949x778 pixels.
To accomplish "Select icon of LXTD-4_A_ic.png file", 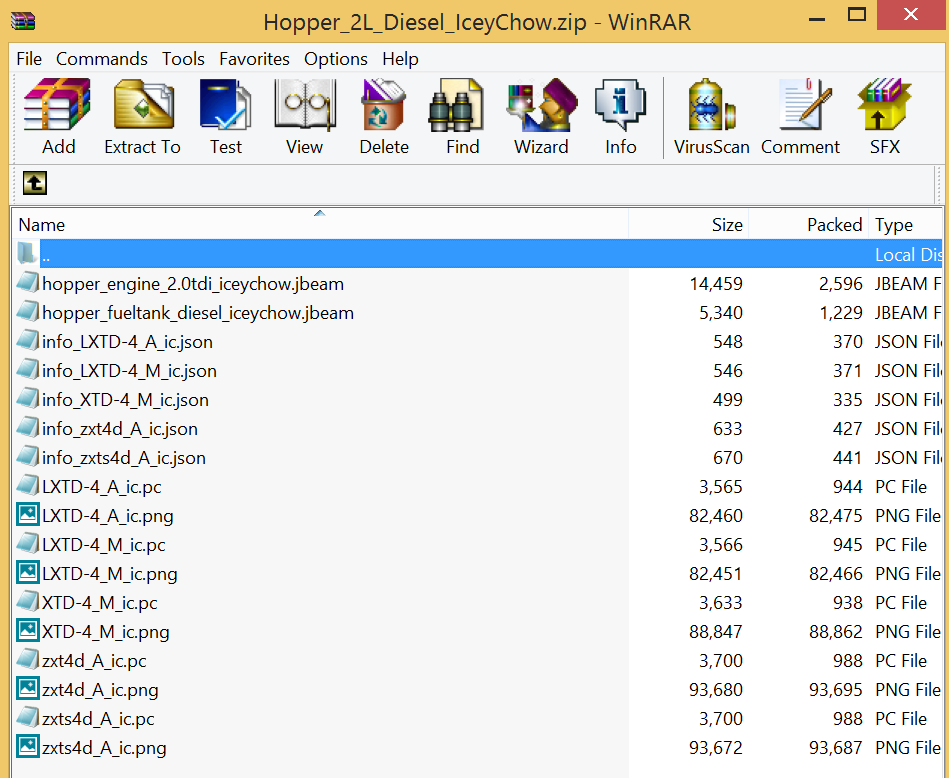I will coord(27,515).
